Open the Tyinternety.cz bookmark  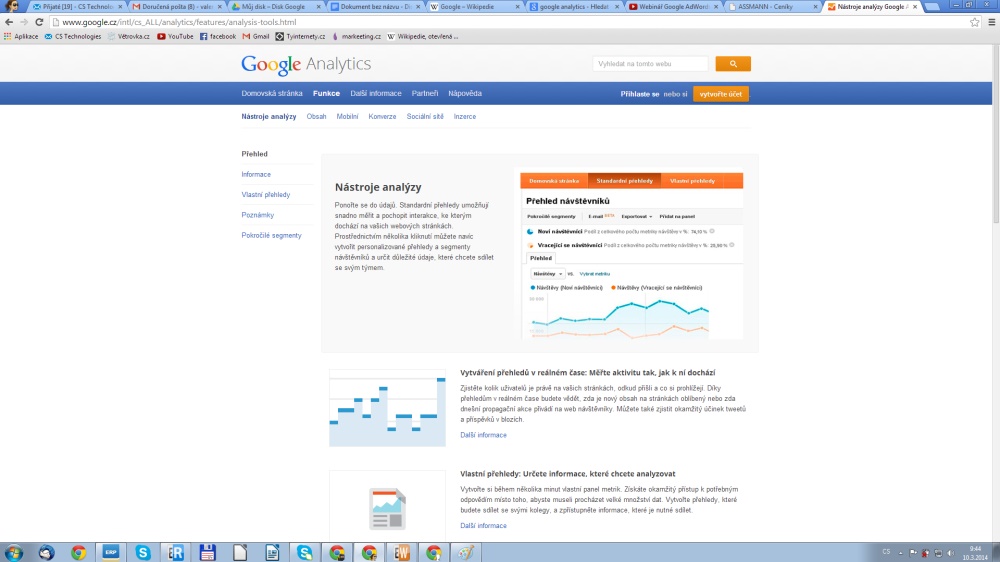[300, 36]
